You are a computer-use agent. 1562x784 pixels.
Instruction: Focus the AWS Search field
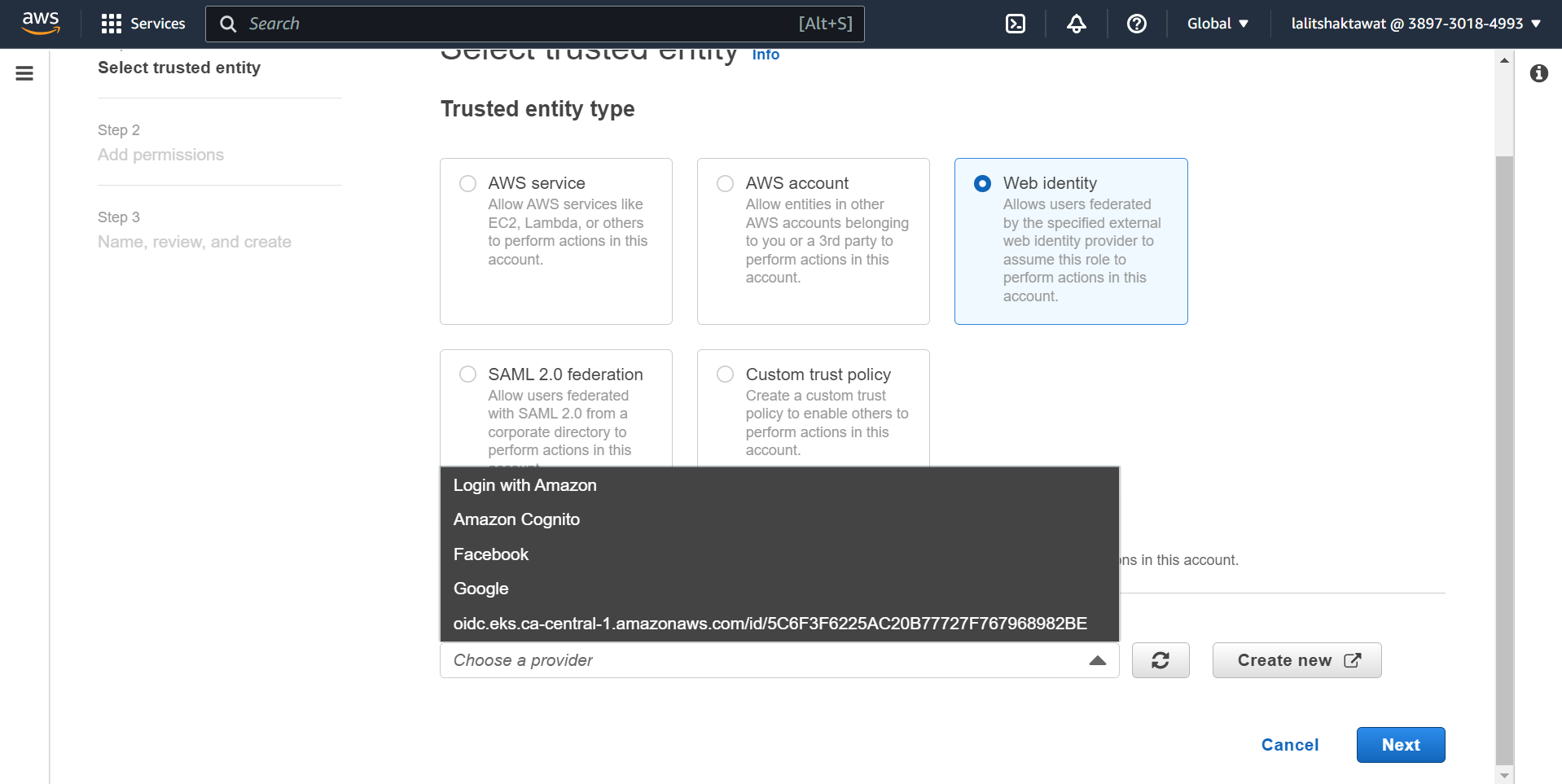click(535, 24)
